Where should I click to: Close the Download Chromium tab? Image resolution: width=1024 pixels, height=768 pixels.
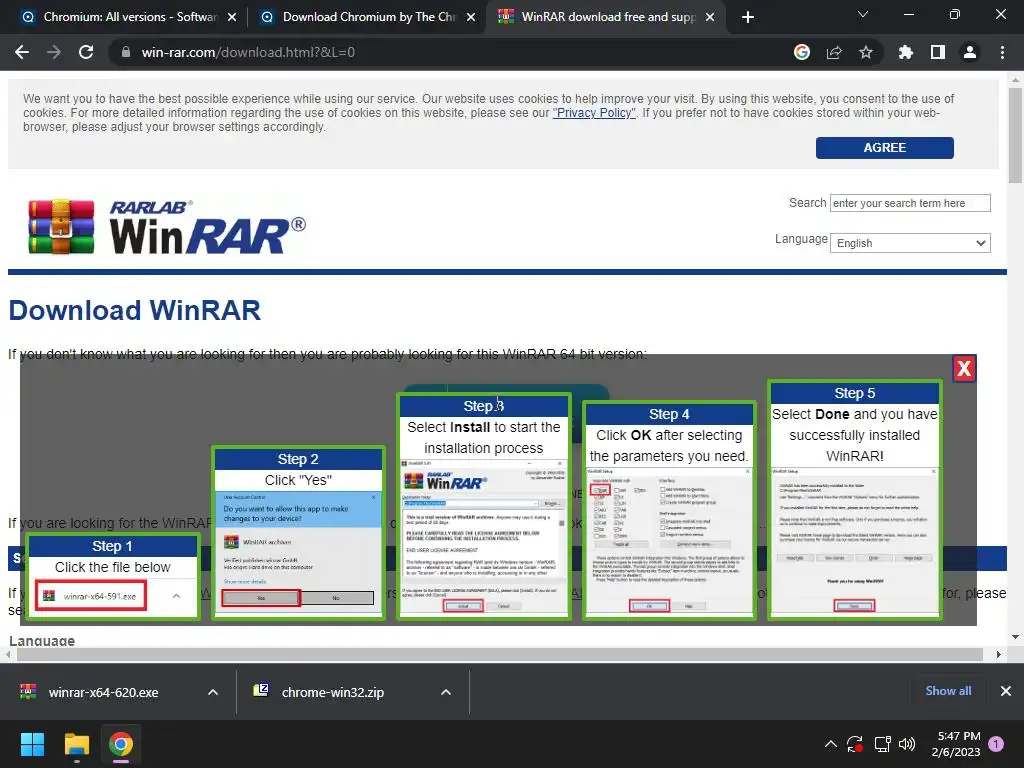coord(471,17)
